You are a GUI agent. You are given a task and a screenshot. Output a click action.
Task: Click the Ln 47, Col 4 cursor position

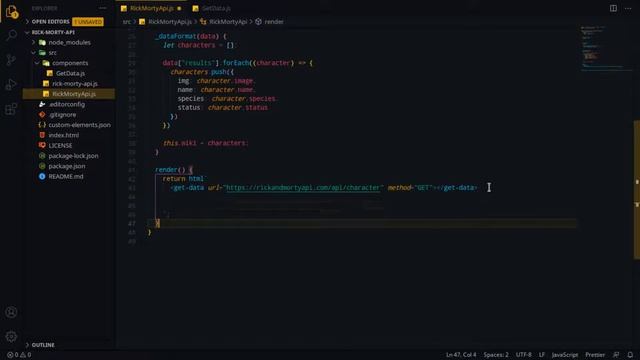coord(461,355)
